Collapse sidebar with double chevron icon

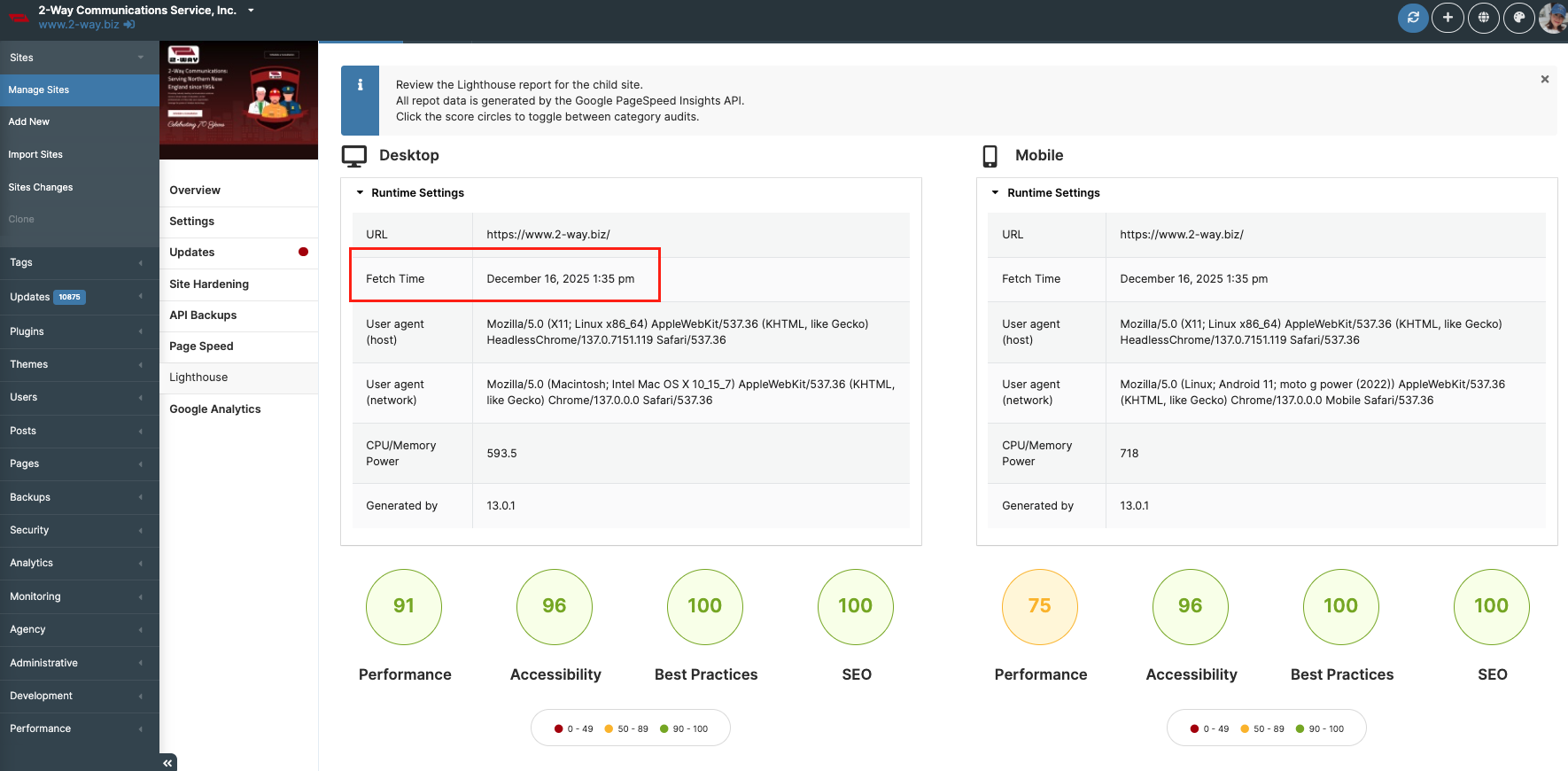[x=167, y=762]
